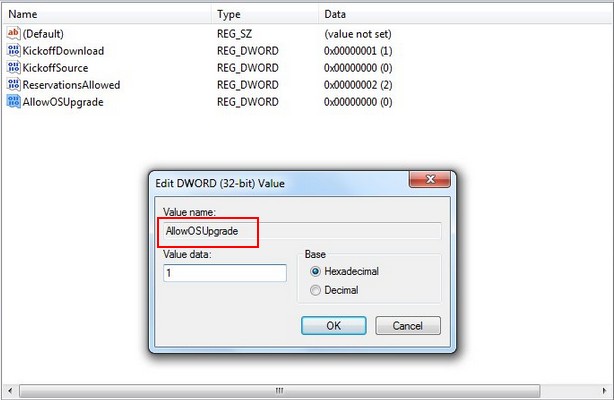
Task: Close the Edit DWORD dialog with X
Action: click(430, 179)
